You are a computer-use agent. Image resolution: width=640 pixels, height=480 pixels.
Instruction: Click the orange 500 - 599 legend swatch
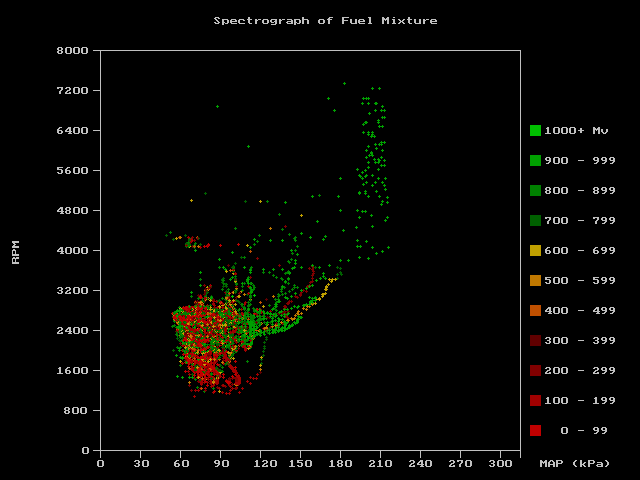[535, 280]
